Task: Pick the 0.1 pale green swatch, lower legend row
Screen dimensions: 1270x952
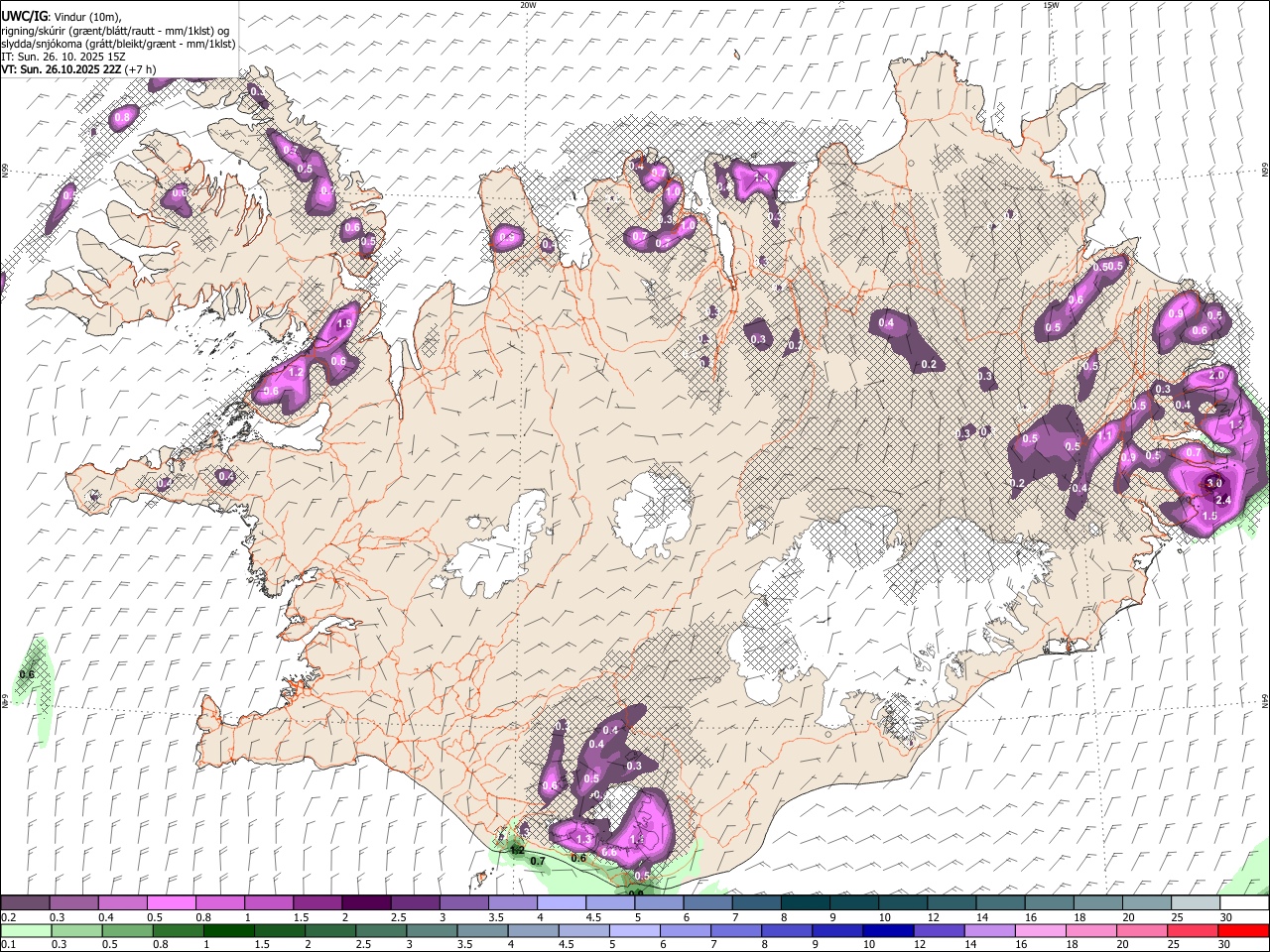Action: point(26,930)
